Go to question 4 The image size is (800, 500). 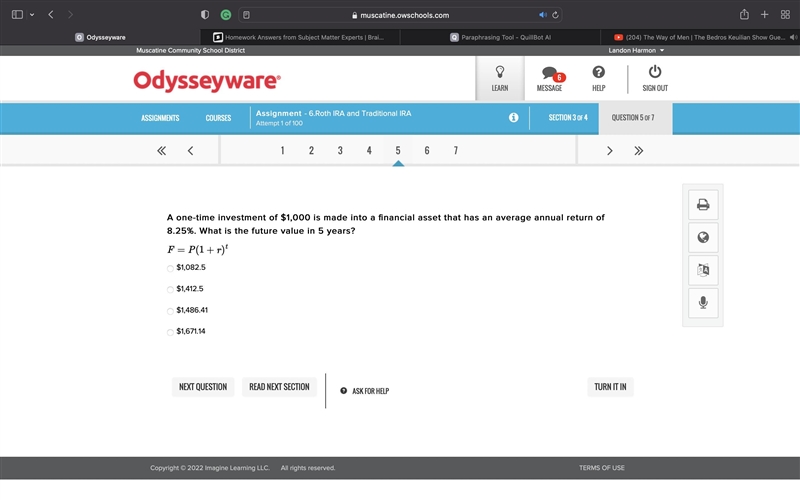[x=369, y=151]
